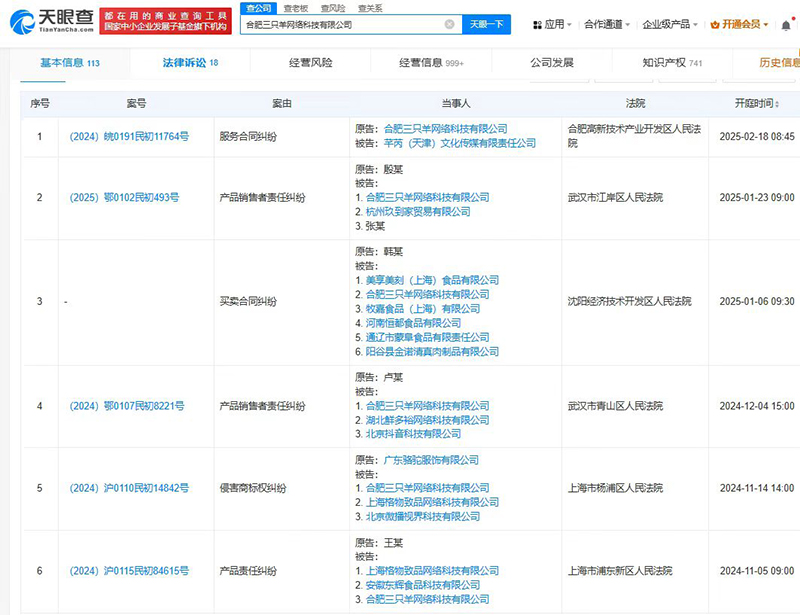
Task: Open 河南恒都食品有限公司 link
Action: (413, 323)
